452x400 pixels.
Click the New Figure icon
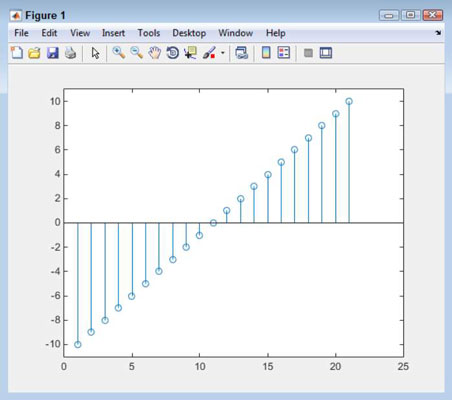[x=17, y=53]
